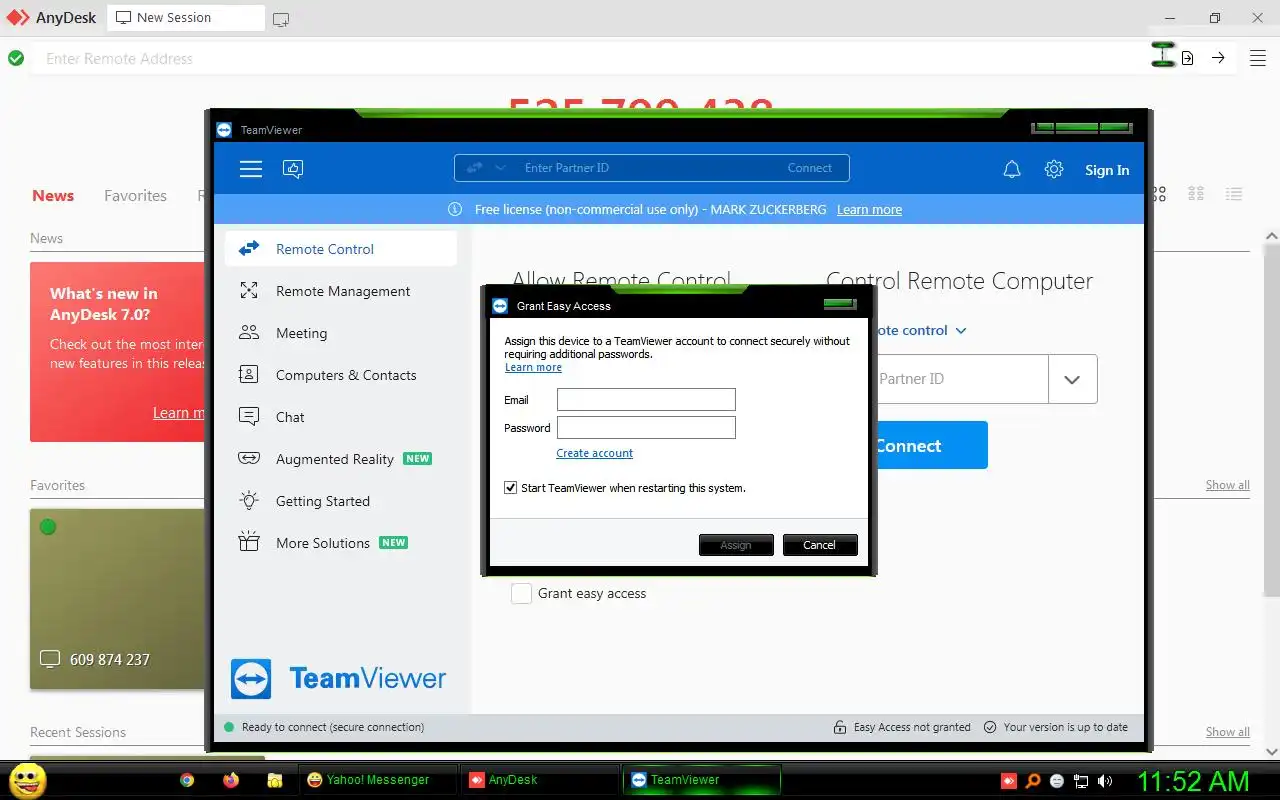This screenshot has width=1280, height=800.
Task: Switch to AnyDesk Favorites tab
Action: (135, 196)
